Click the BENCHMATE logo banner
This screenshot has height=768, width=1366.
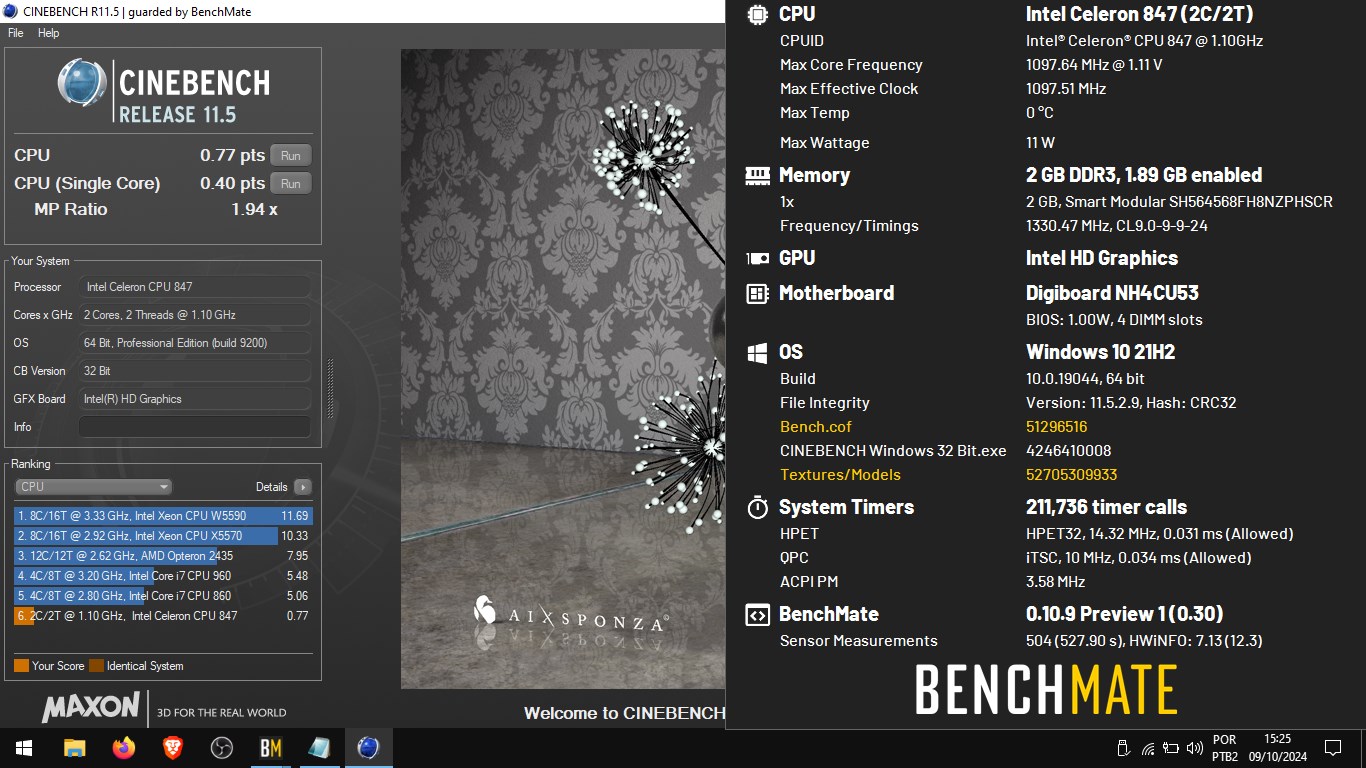(1046, 690)
